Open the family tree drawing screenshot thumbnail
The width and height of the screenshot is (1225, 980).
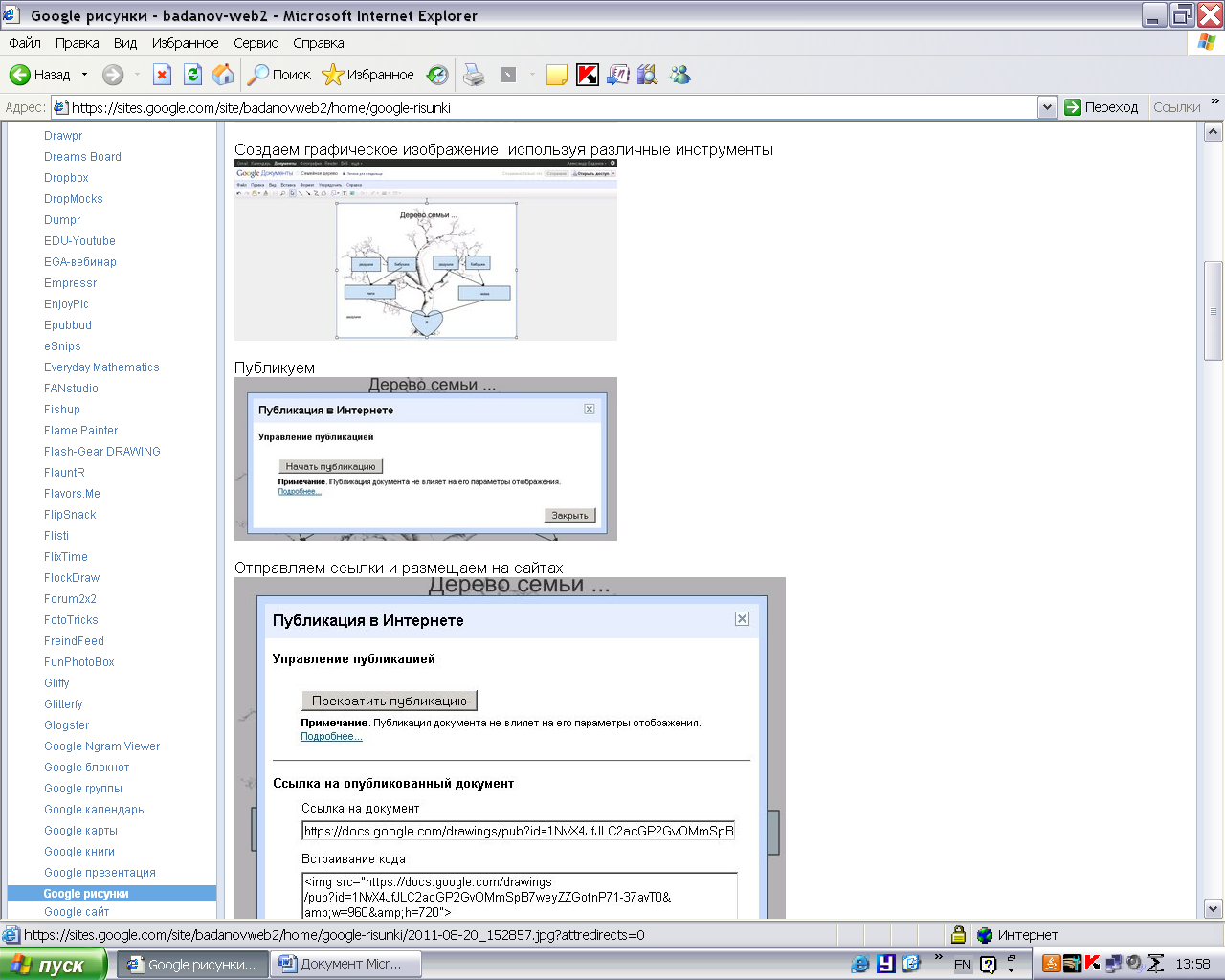(x=426, y=250)
